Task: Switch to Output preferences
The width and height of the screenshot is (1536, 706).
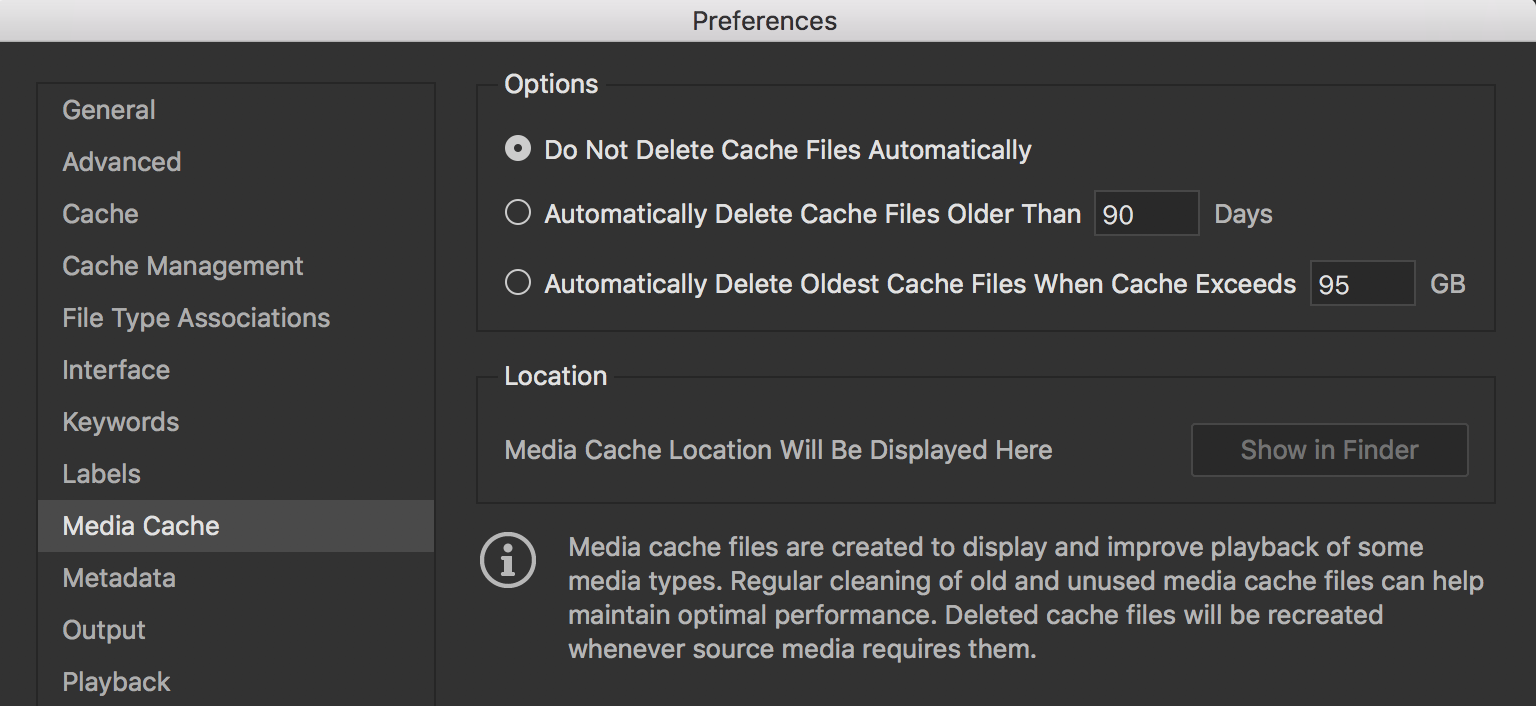Action: tap(104, 630)
